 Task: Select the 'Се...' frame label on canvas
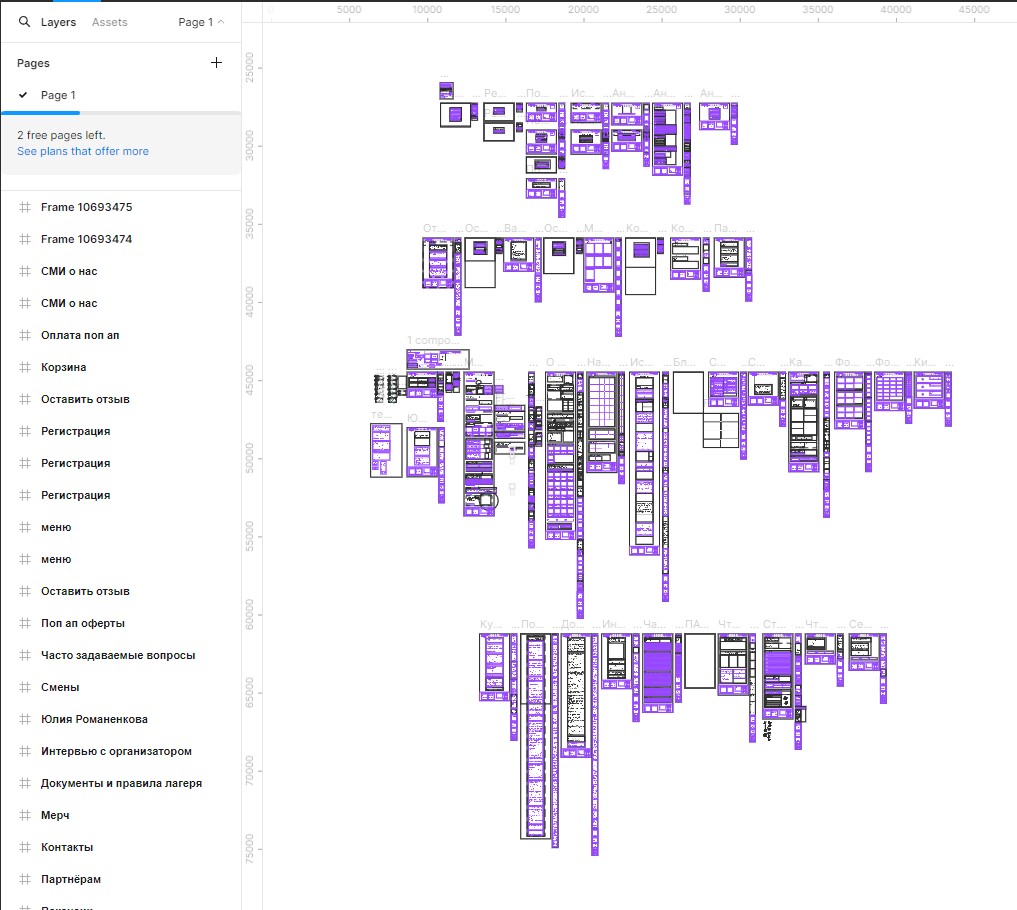click(860, 624)
